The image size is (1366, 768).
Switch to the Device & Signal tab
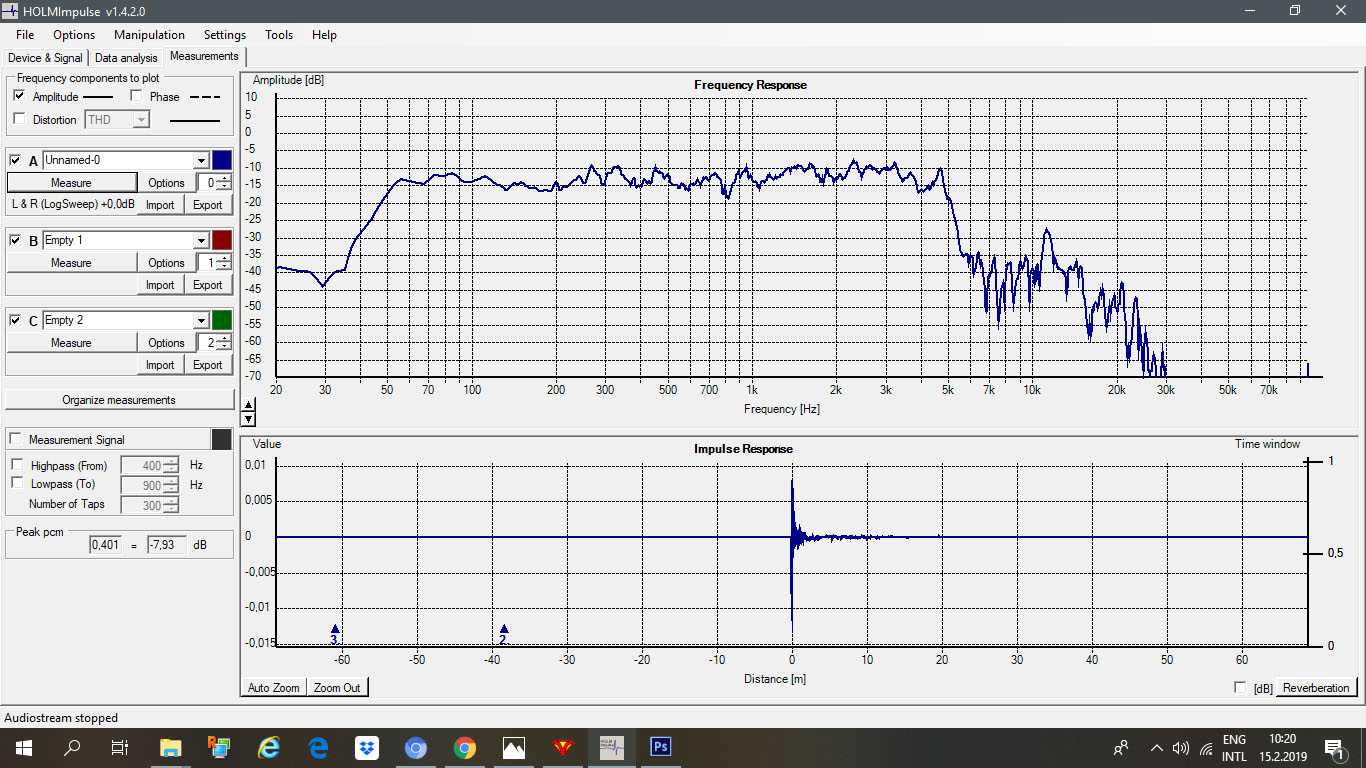click(x=45, y=58)
